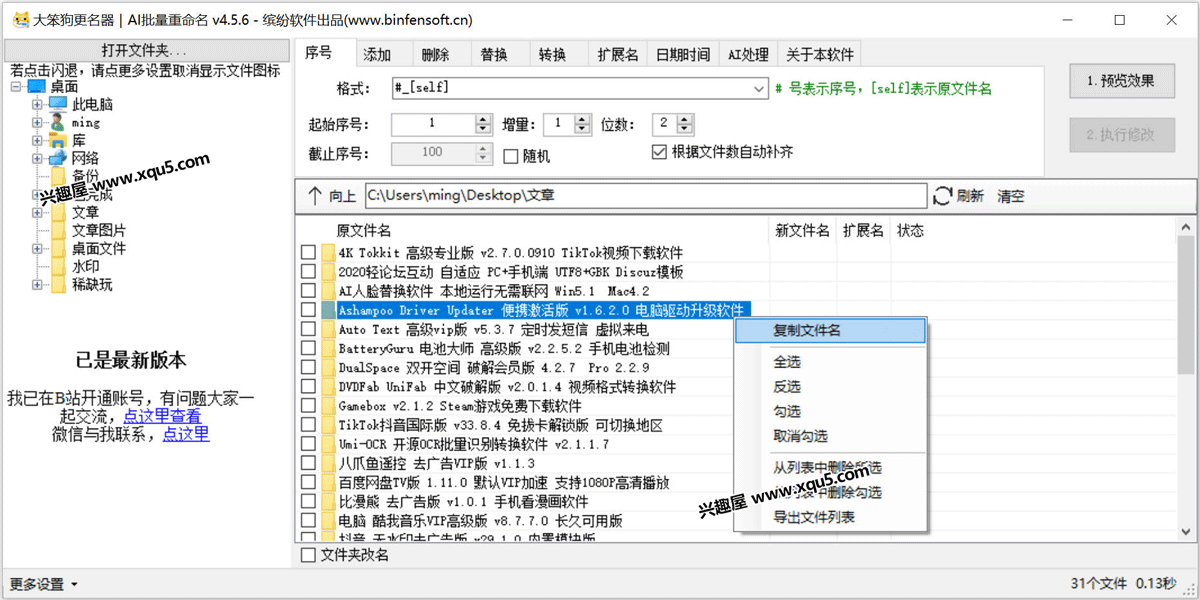Collapse the 桌面 tree node

tap(17, 87)
